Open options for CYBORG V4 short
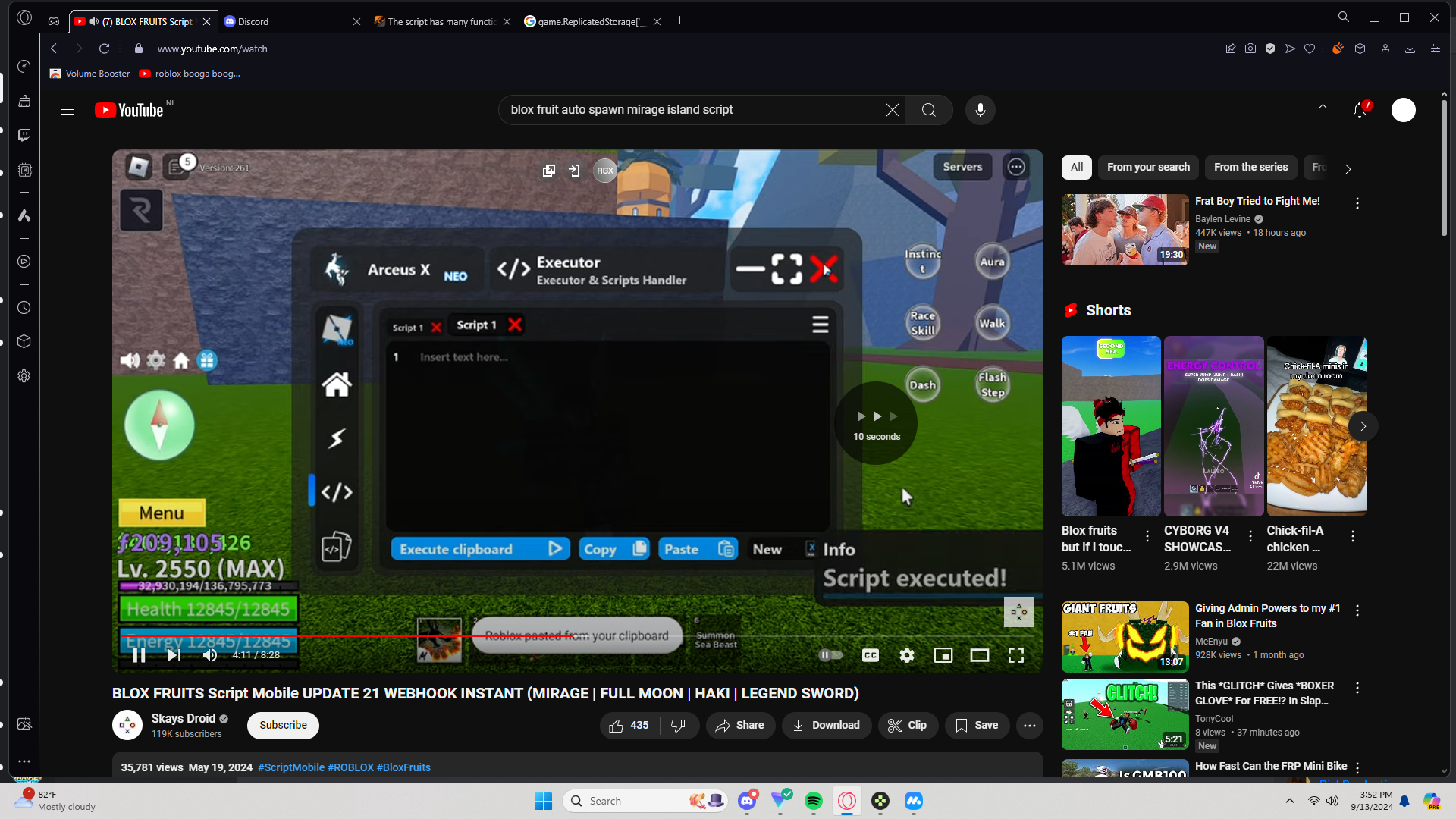Viewport: 1456px width, 819px height. (1250, 537)
